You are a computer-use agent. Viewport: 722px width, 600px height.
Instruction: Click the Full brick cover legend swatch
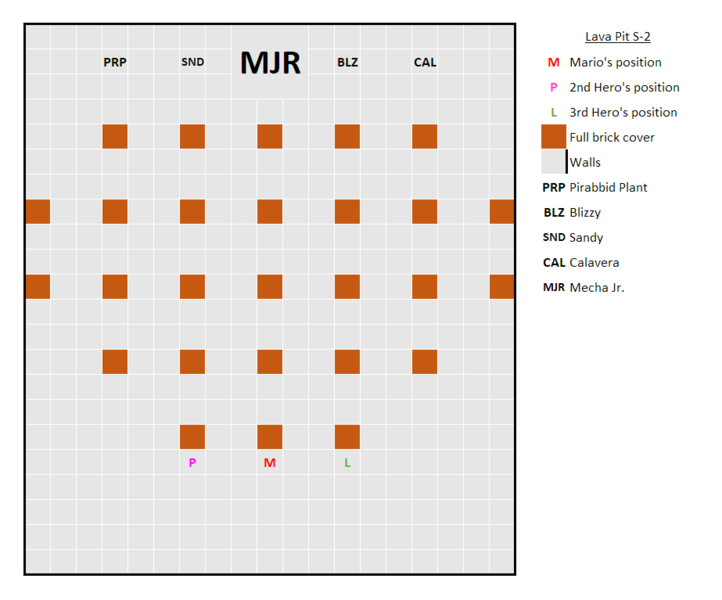[x=553, y=136]
